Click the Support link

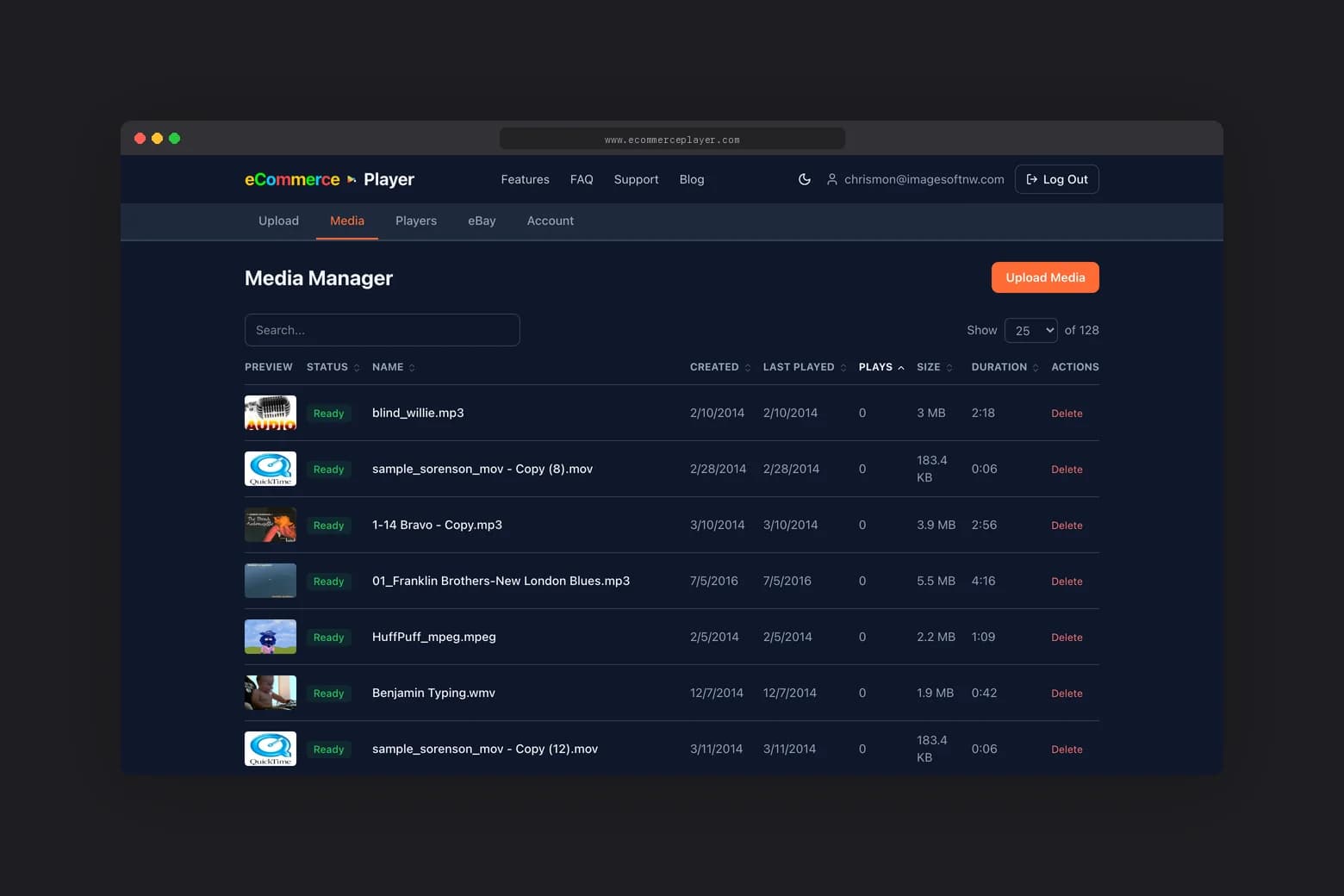(x=636, y=179)
